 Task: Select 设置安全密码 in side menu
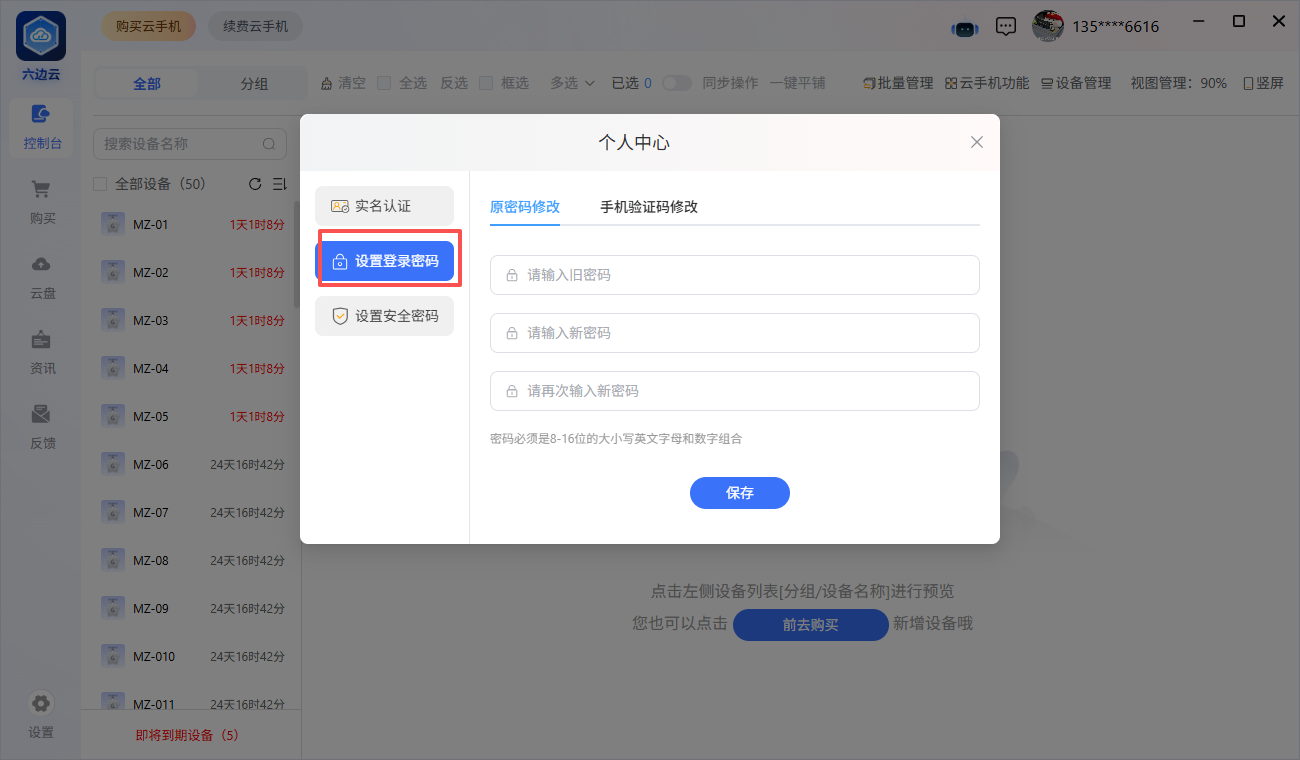384,316
